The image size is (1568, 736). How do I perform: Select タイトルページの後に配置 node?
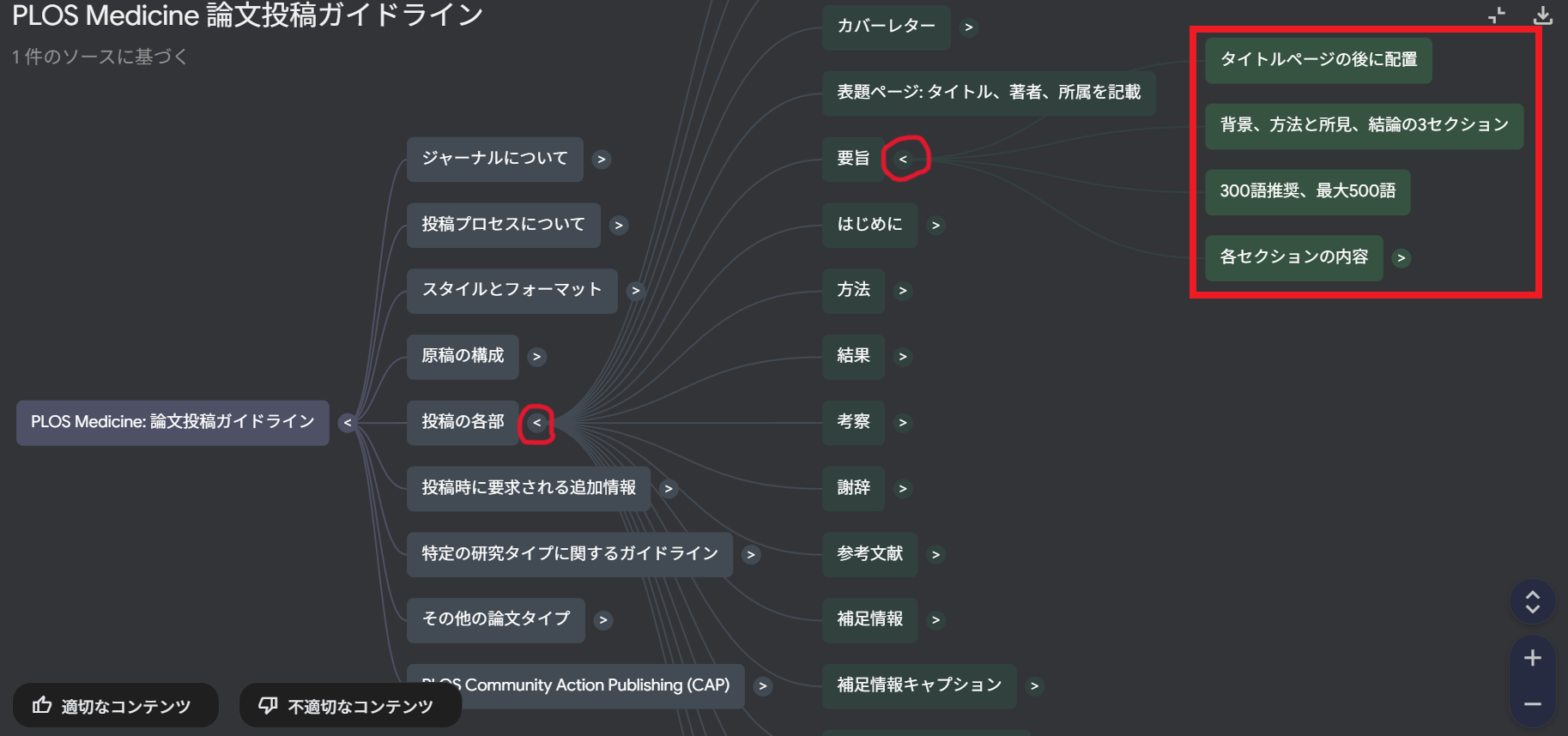(1318, 60)
